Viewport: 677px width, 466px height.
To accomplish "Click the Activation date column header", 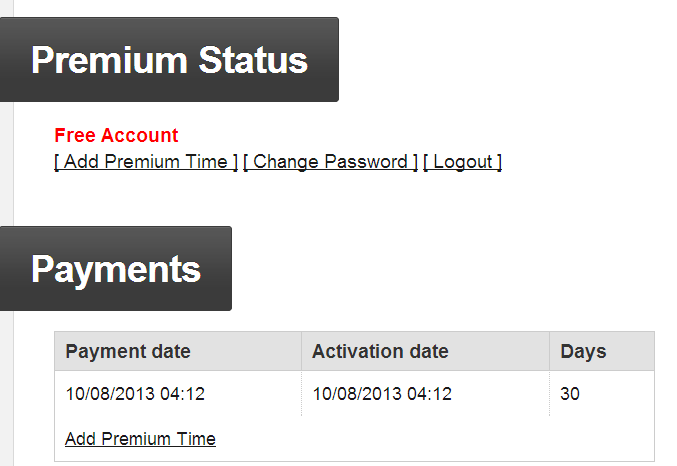I will [x=380, y=352].
